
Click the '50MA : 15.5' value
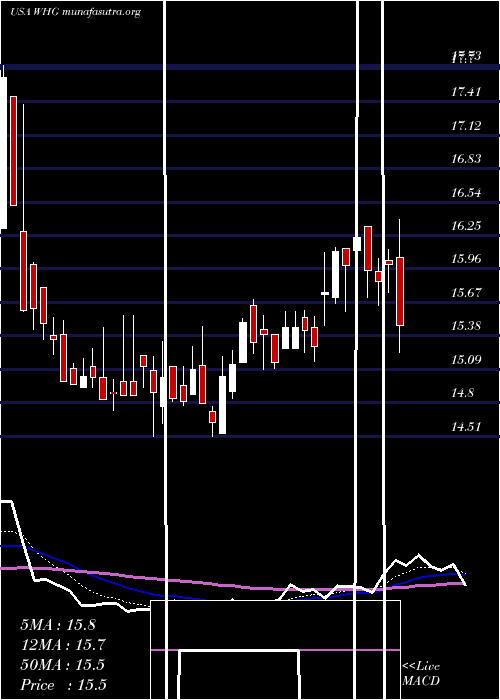click(x=62, y=665)
